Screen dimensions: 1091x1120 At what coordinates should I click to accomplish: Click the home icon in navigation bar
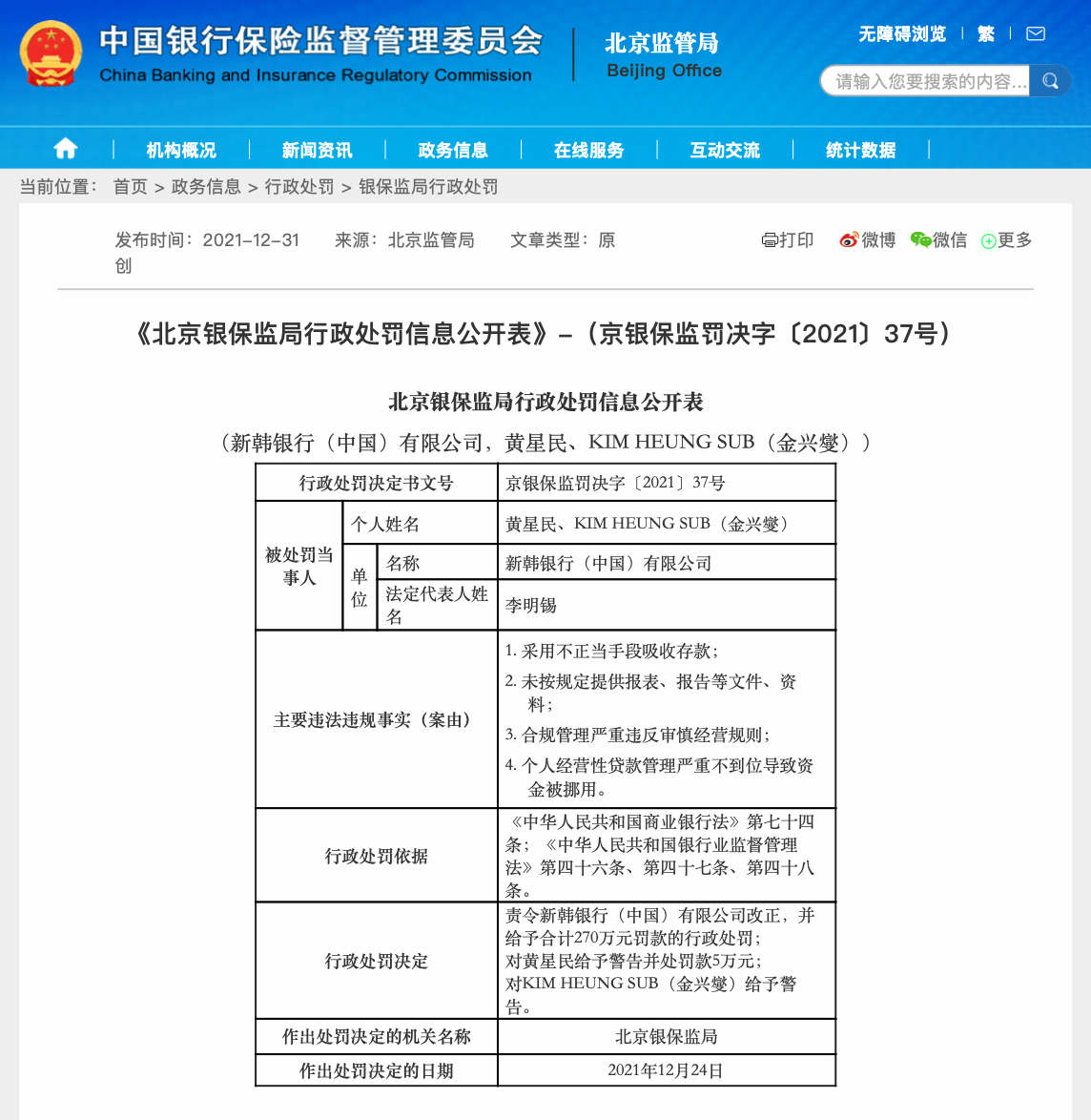(x=65, y=149)
